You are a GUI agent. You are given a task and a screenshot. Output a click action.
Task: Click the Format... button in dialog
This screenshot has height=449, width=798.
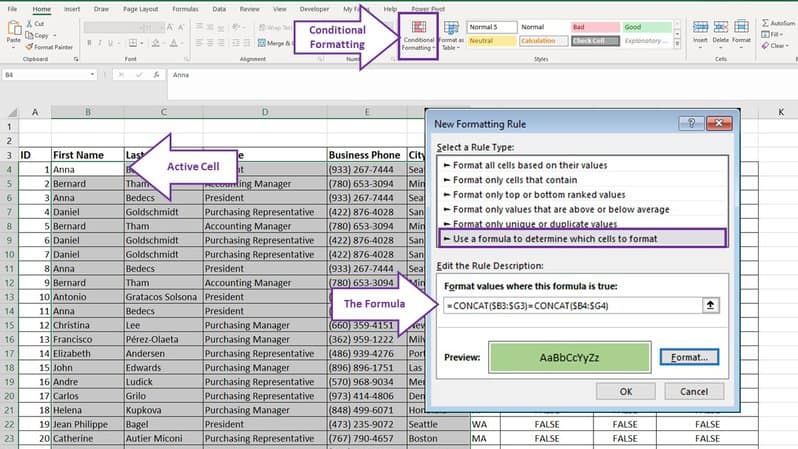(x=689, y=357)
